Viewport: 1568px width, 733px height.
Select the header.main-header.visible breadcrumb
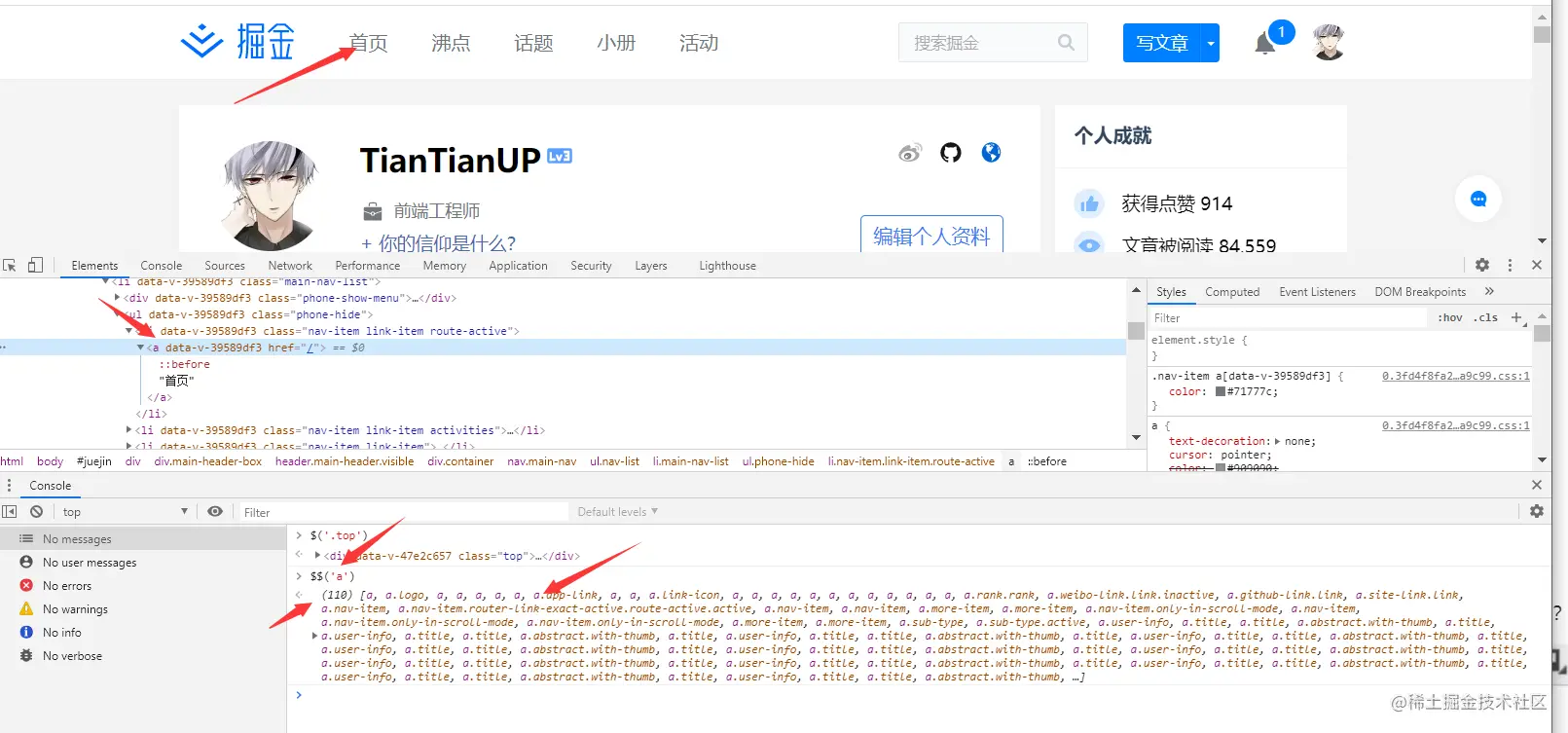pos(345,461)
